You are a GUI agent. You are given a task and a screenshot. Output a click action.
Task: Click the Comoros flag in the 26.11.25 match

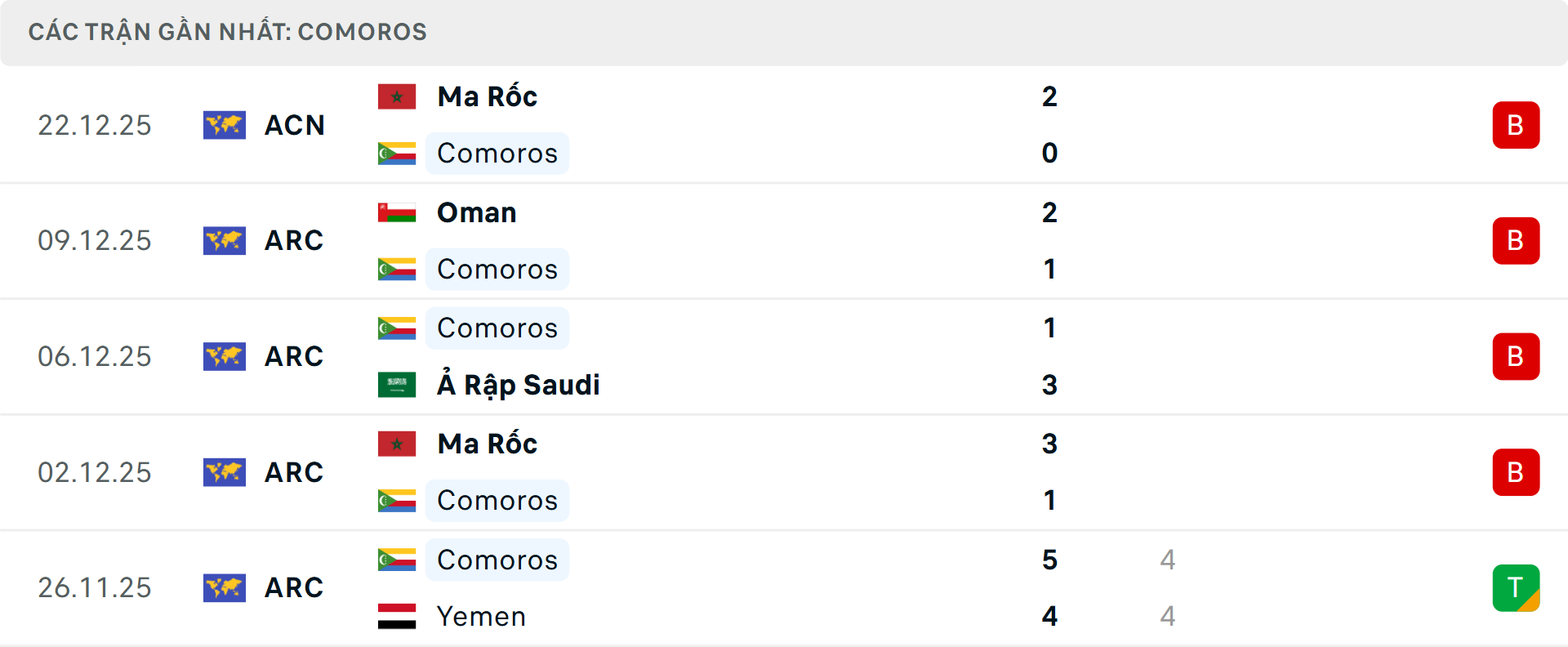397,560
